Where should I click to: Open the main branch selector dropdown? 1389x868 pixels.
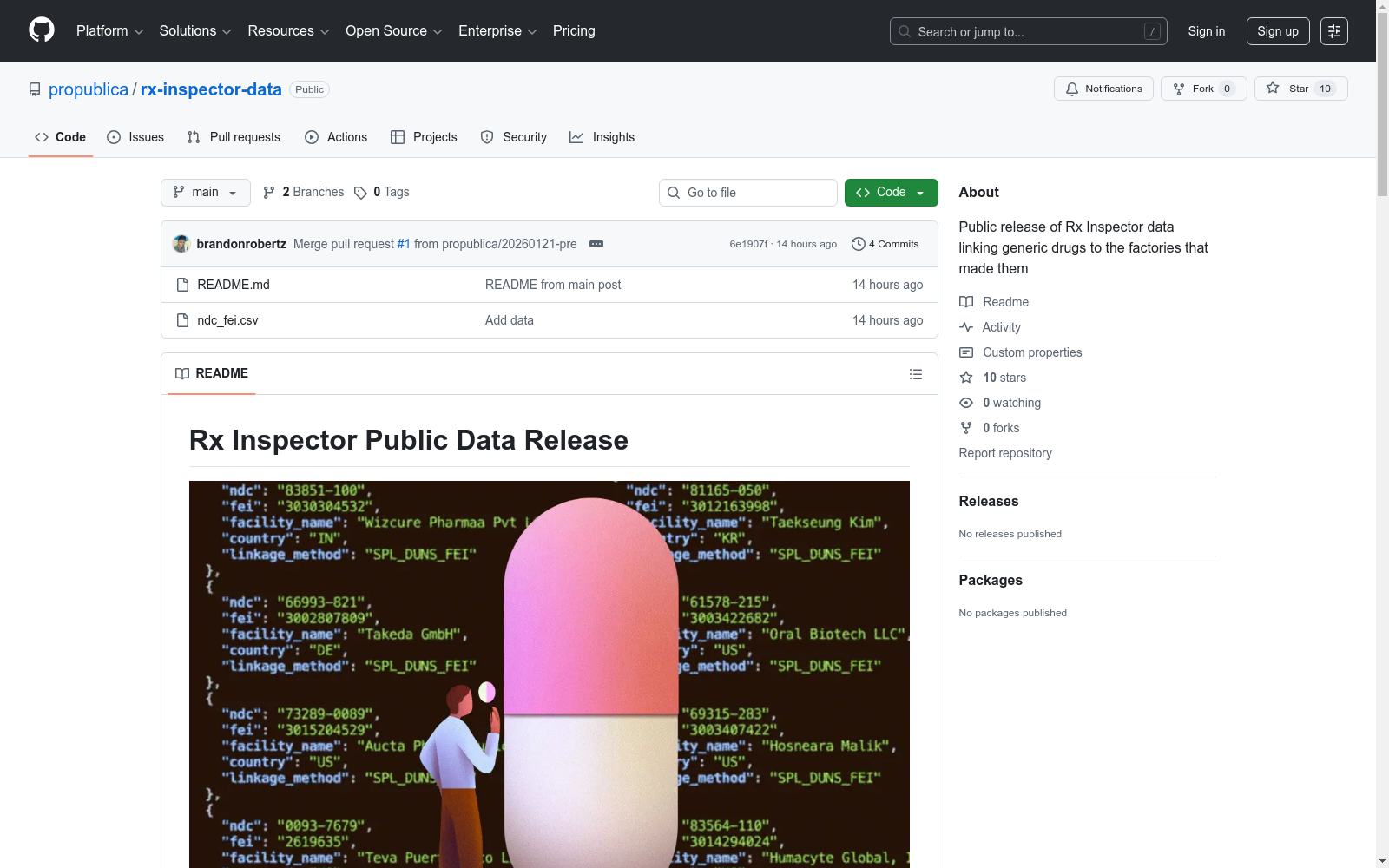tap(206, 193)
